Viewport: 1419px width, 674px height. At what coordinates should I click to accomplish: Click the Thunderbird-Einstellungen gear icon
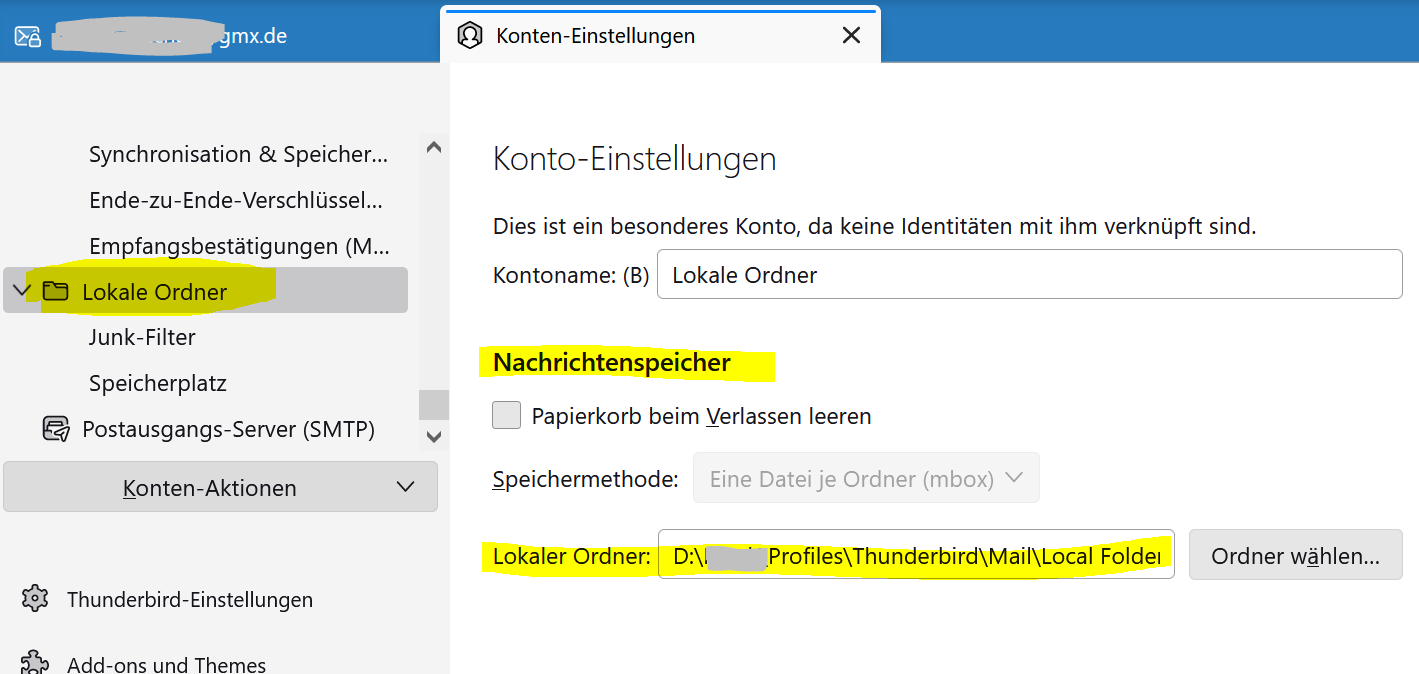[35, 599]
